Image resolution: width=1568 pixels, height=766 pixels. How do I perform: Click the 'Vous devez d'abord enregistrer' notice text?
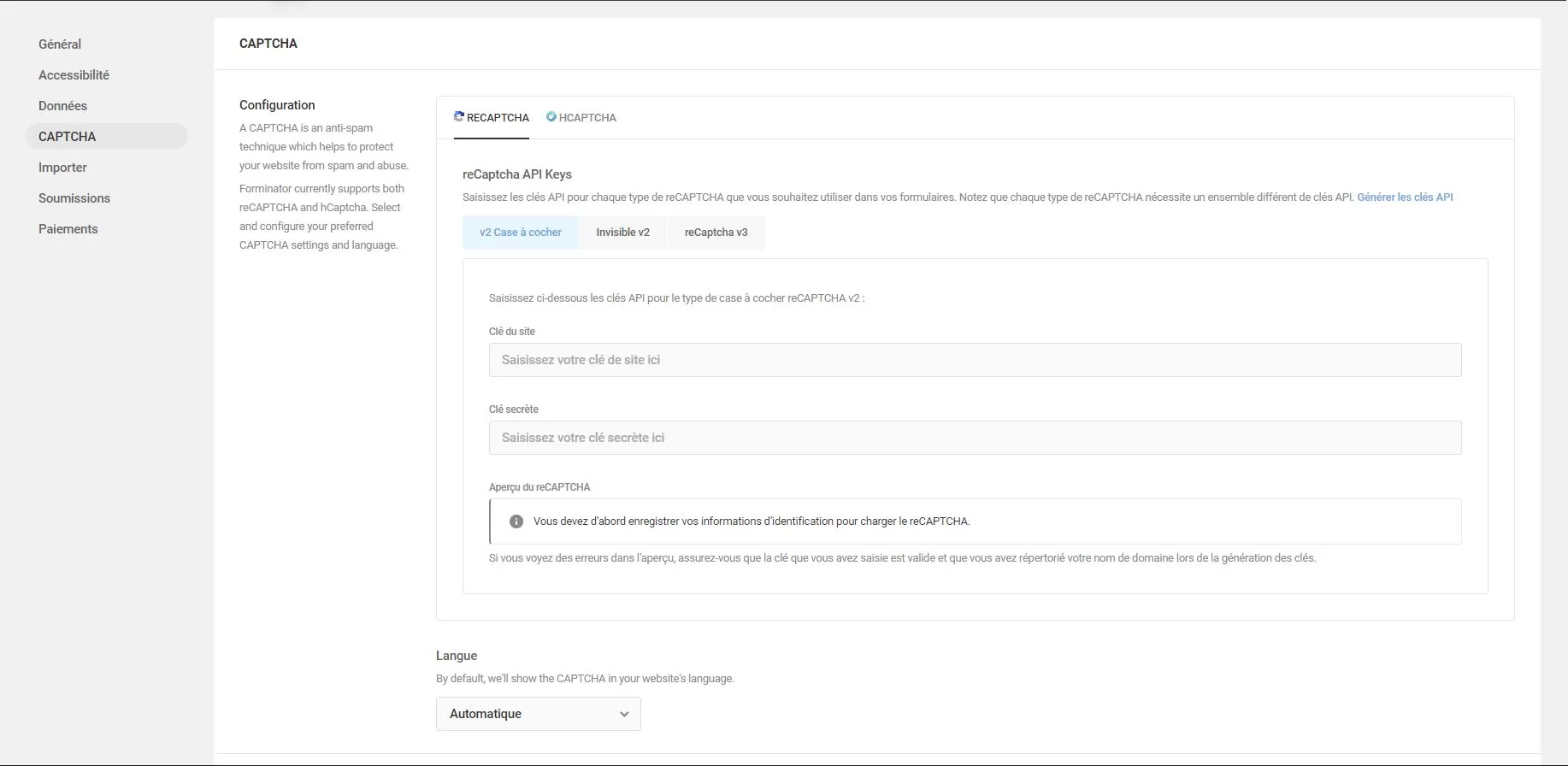click(752, 521)
